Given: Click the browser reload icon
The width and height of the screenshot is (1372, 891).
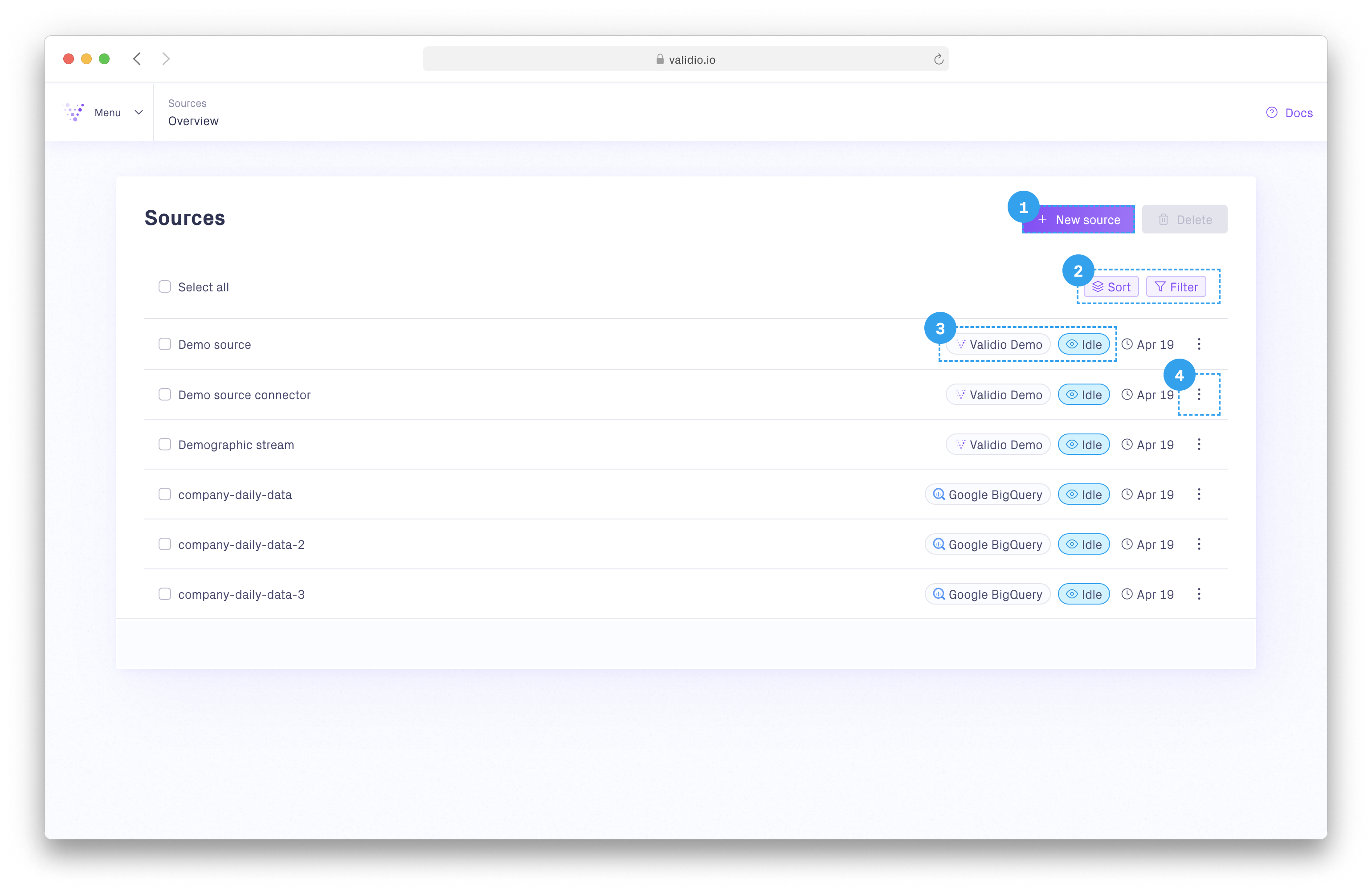Looking at the screenshot, I should pyautogui.click(x=938, y=59).
